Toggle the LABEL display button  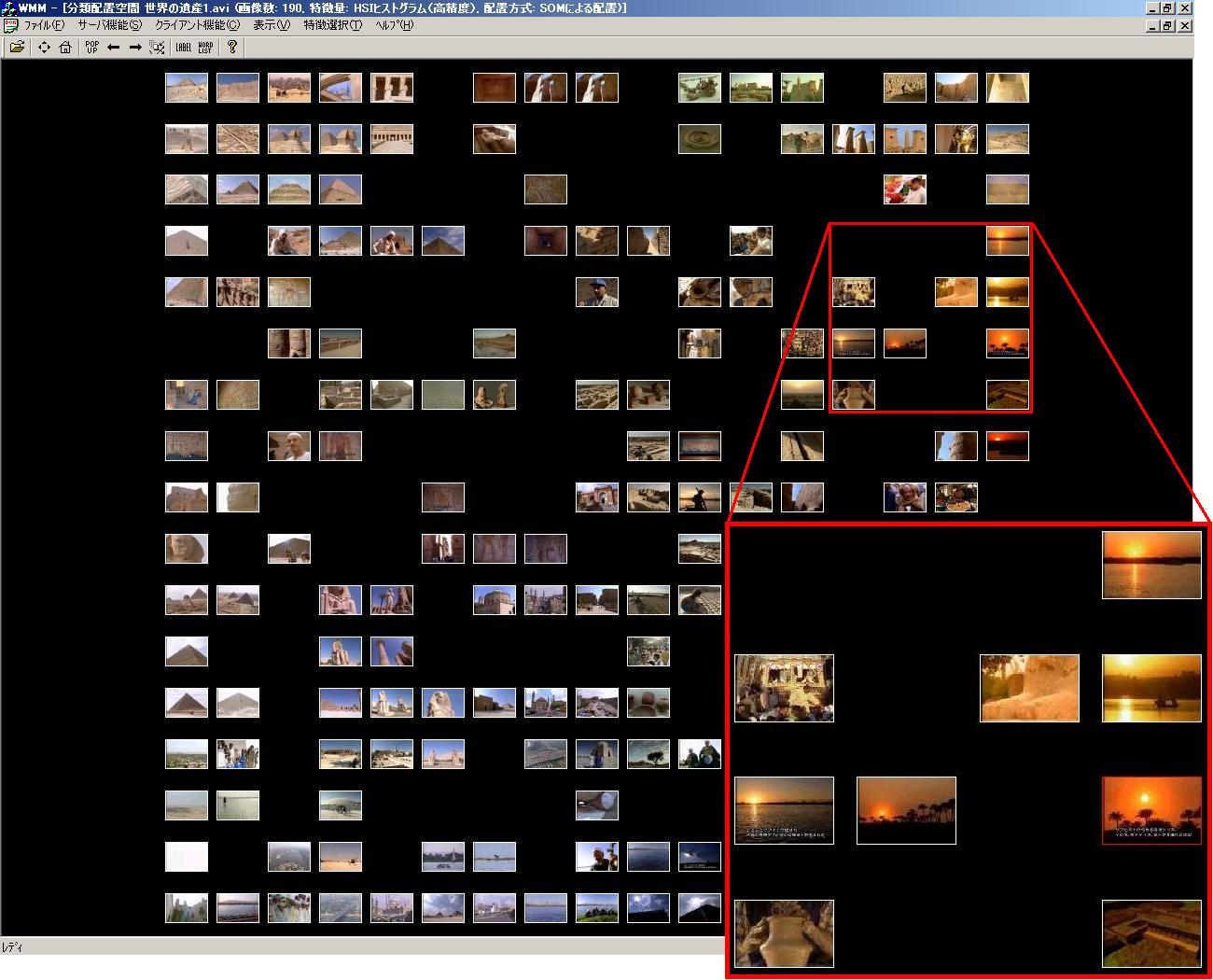pyautogui.click(x=184, y=47)
